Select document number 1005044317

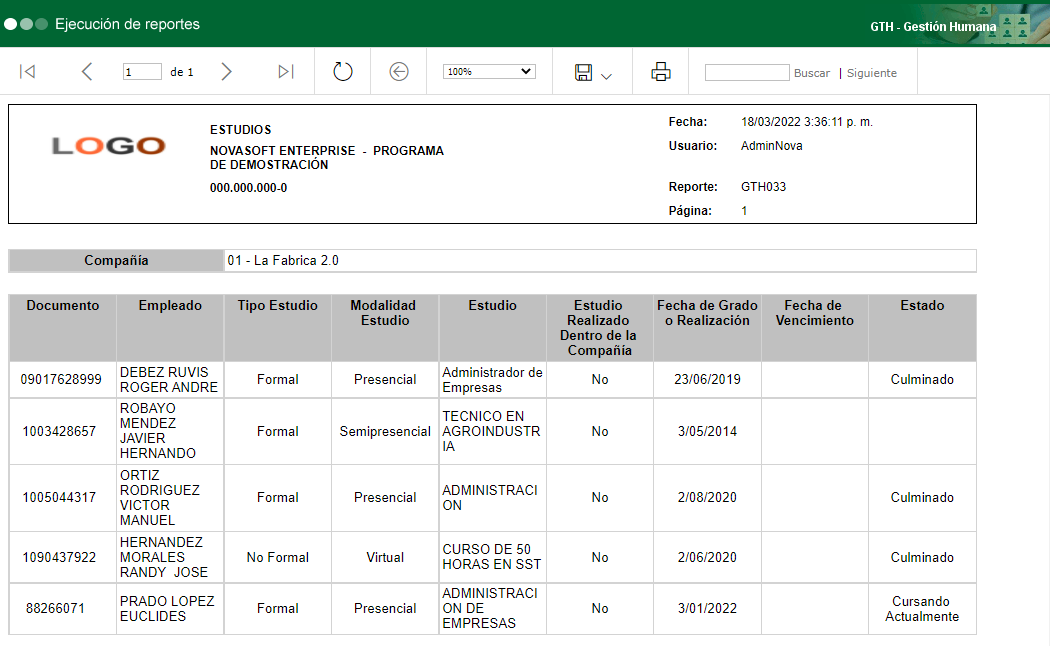[60, 498]
